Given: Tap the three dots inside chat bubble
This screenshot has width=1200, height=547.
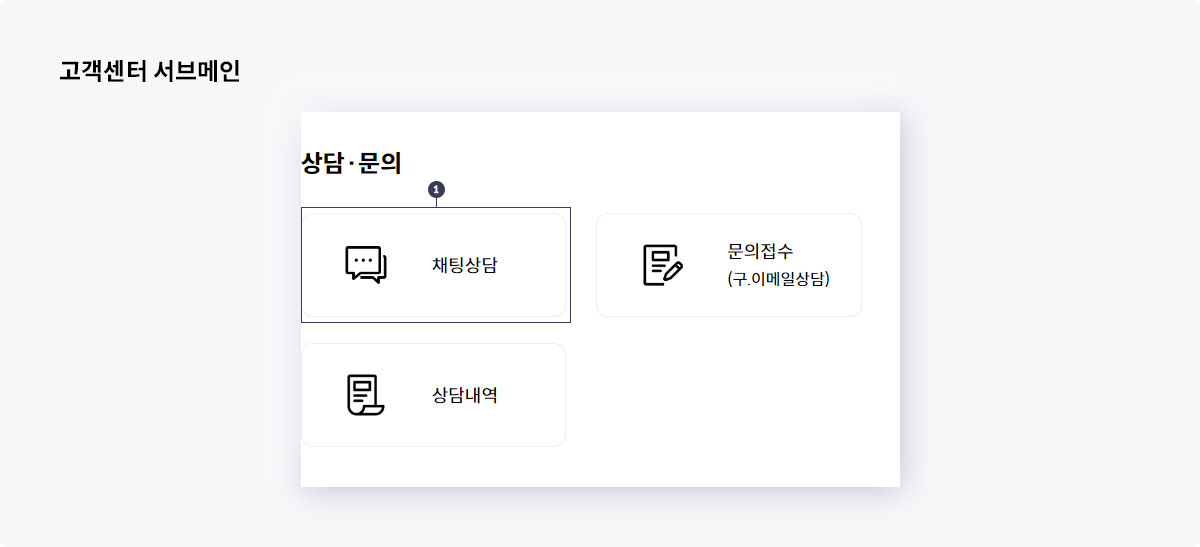Looking at the screenshot, I should click(x=363, y=260).
